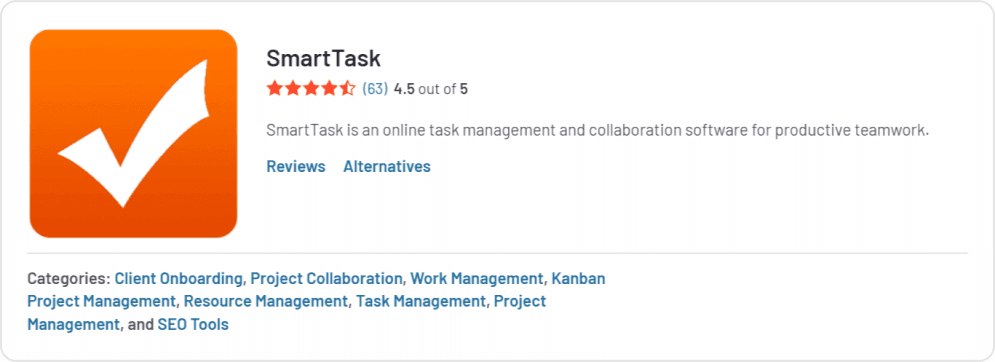Open the SEO Tools category link
This screenshot has width=995, height=362.
(193, 325)
